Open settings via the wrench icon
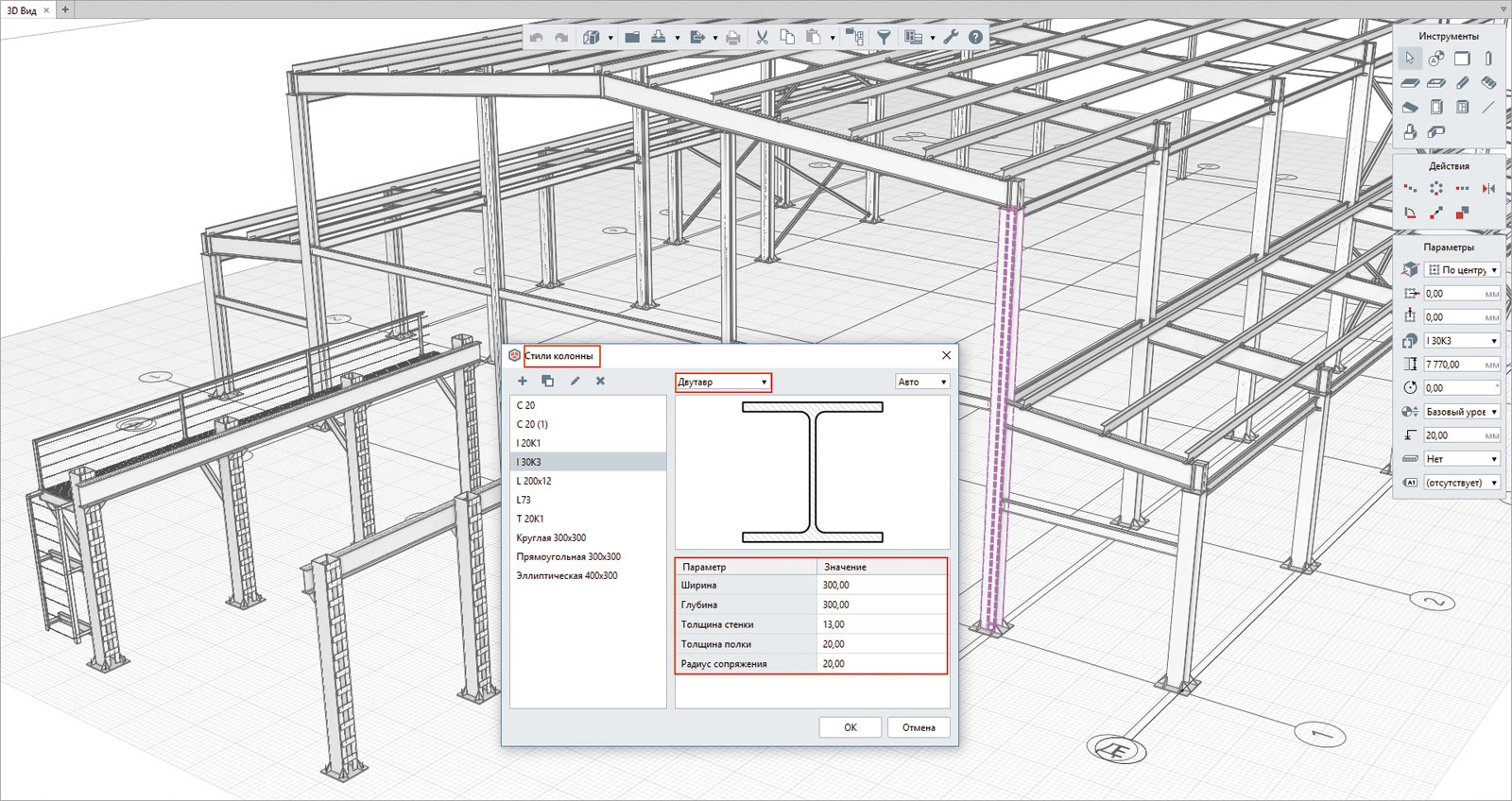1512x801 pixels. 951,37
